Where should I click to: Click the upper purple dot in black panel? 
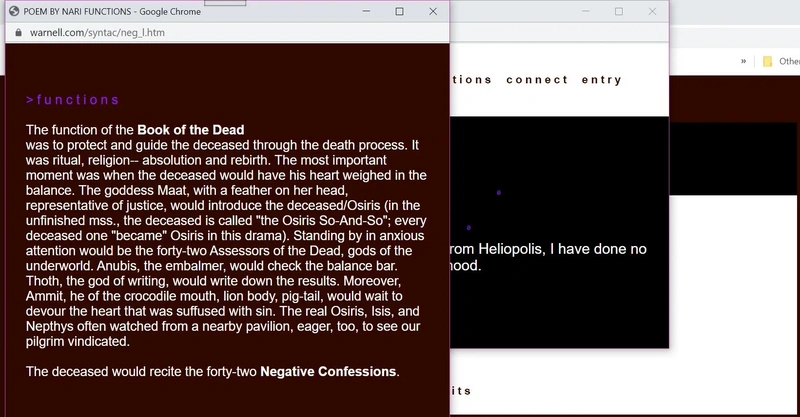click(x=498, y=192)
